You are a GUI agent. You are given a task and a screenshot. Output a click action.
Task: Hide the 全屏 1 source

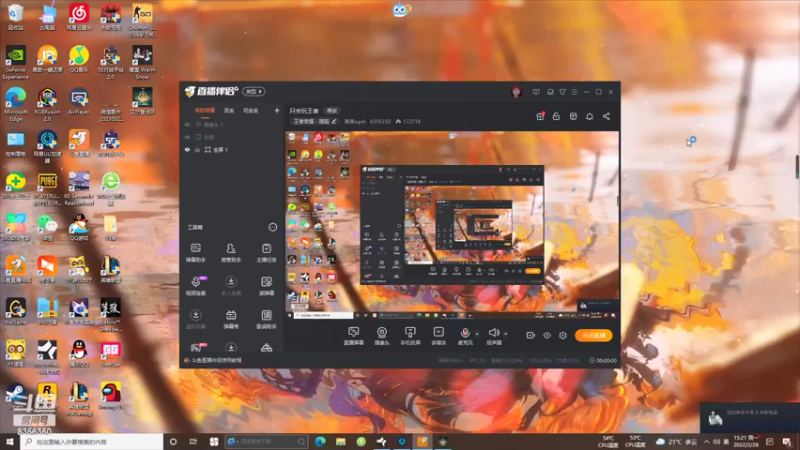pyautogui.click(x=187, y=149)
